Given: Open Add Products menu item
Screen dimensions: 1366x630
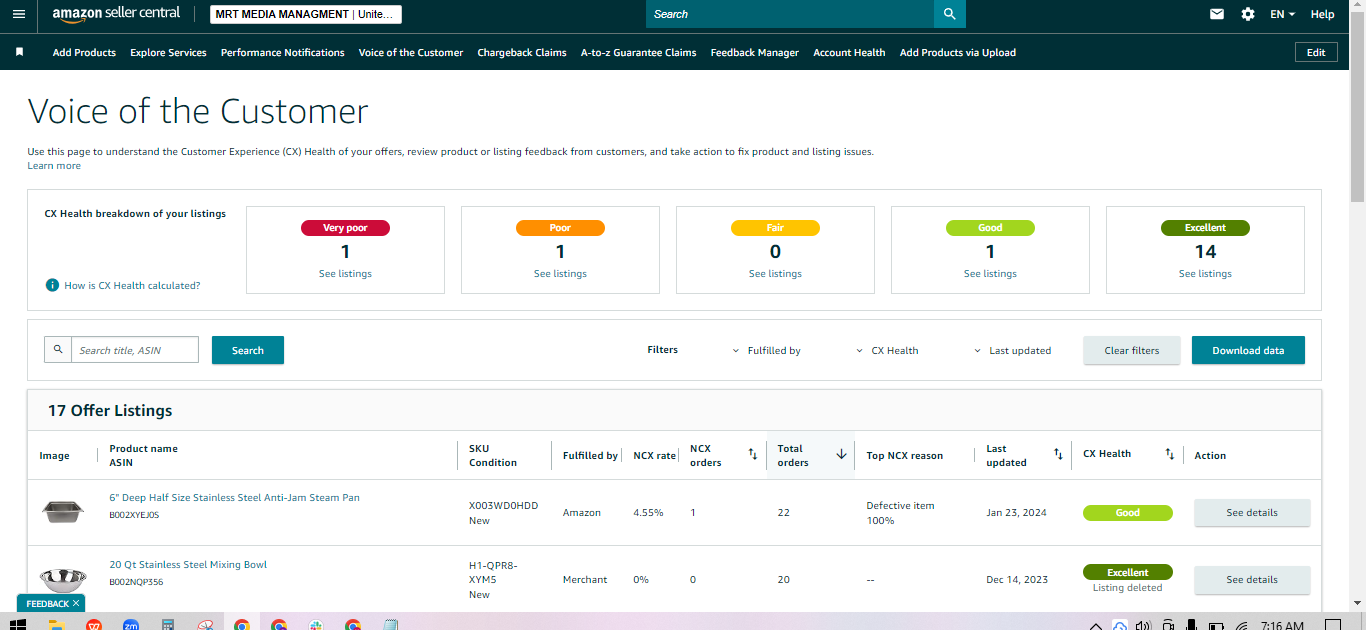Looking at the screenshot, I should pos(84,52).
